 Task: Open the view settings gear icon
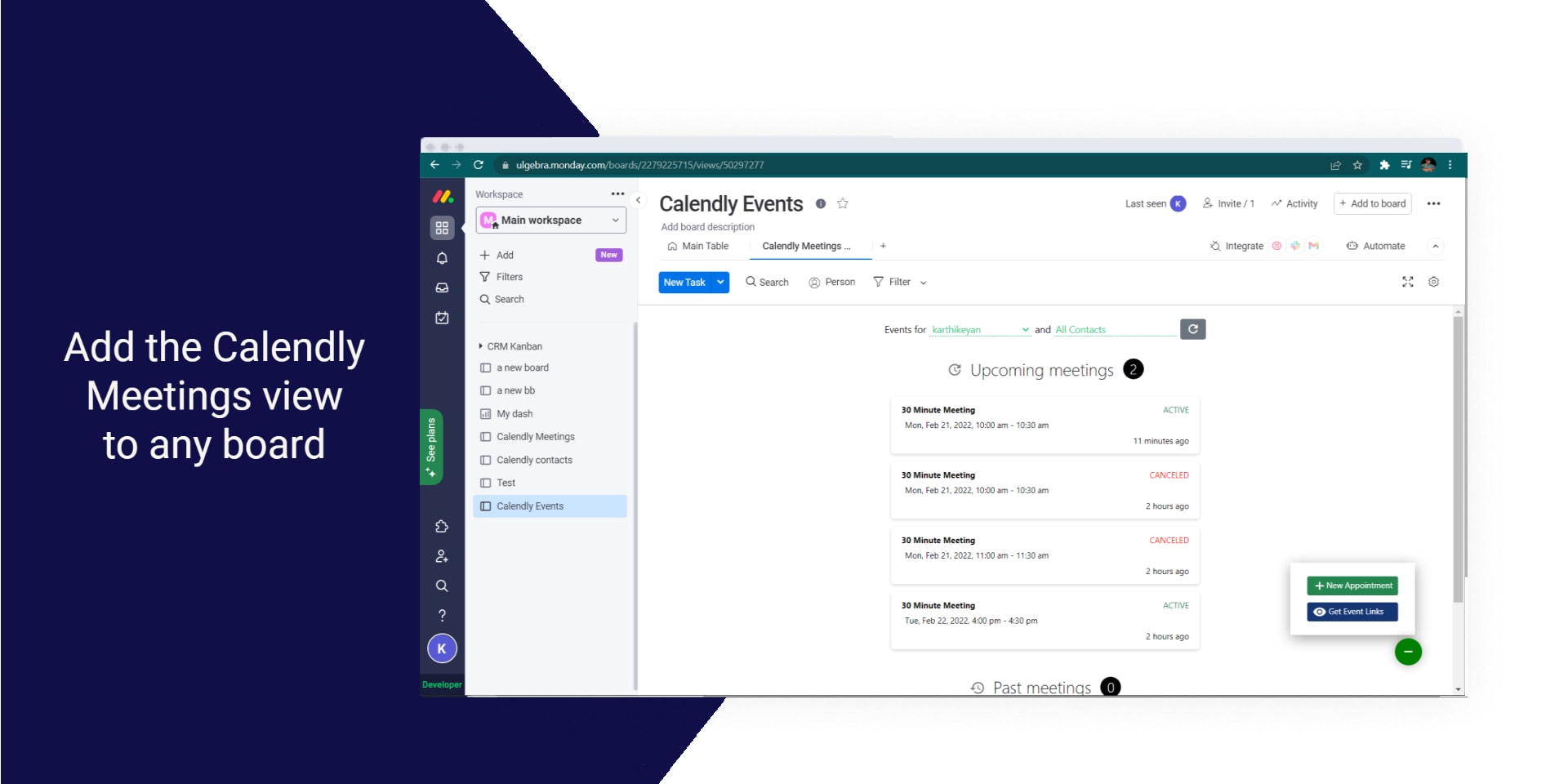click(1433, 282)
